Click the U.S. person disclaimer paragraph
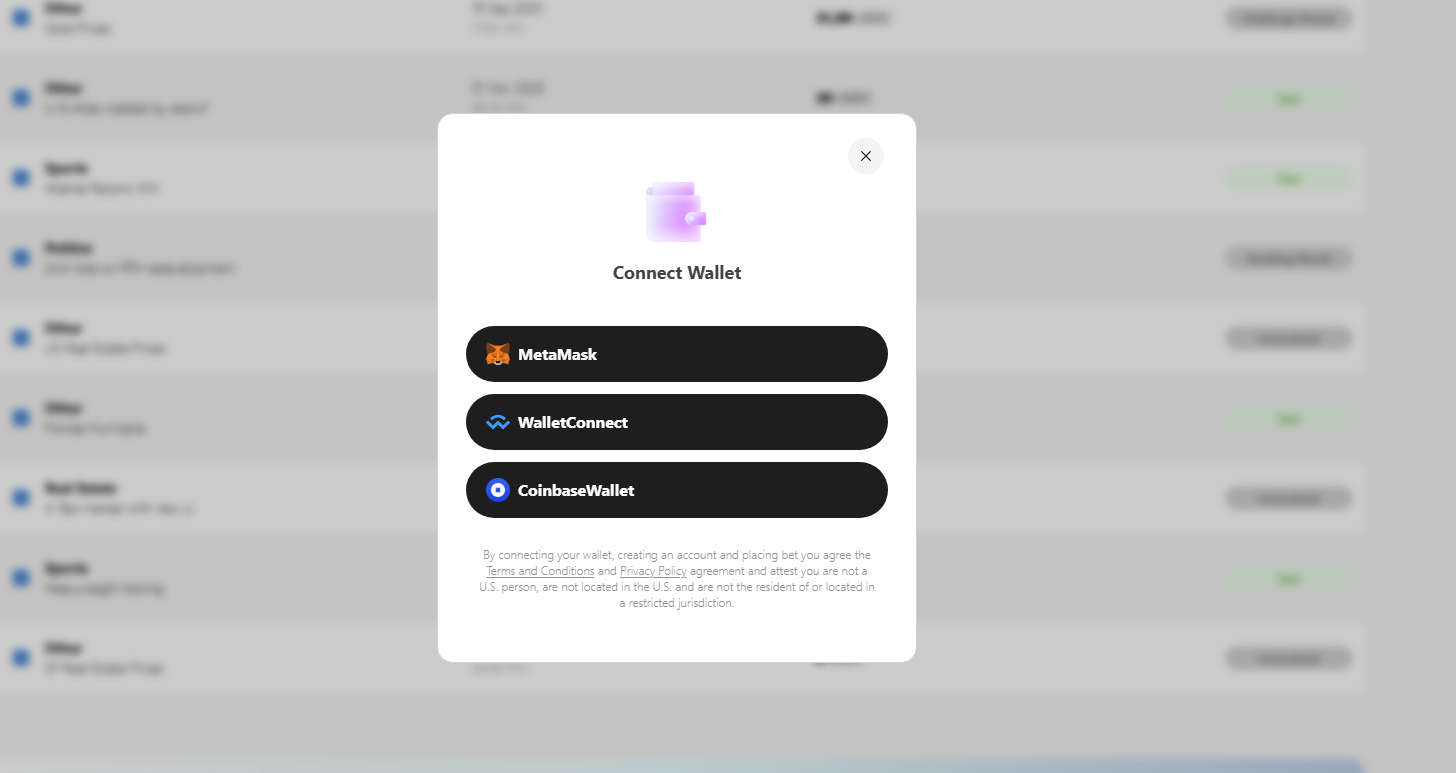 click(677, 579)
